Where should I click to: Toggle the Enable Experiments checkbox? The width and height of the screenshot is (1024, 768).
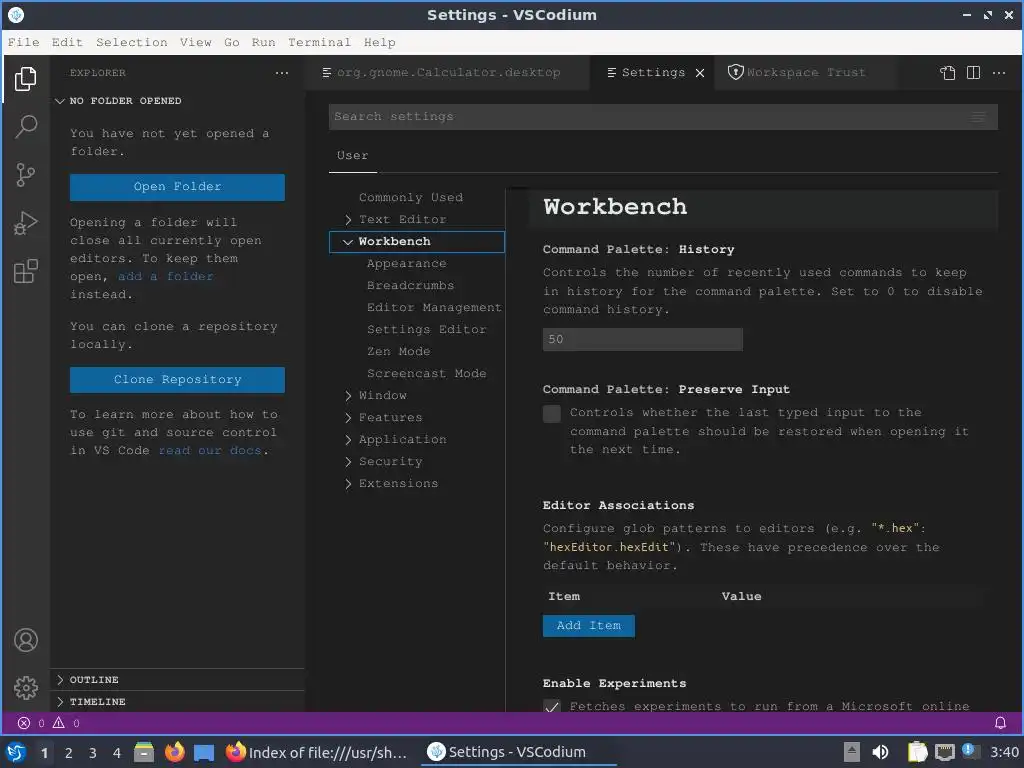click(552, 707)
